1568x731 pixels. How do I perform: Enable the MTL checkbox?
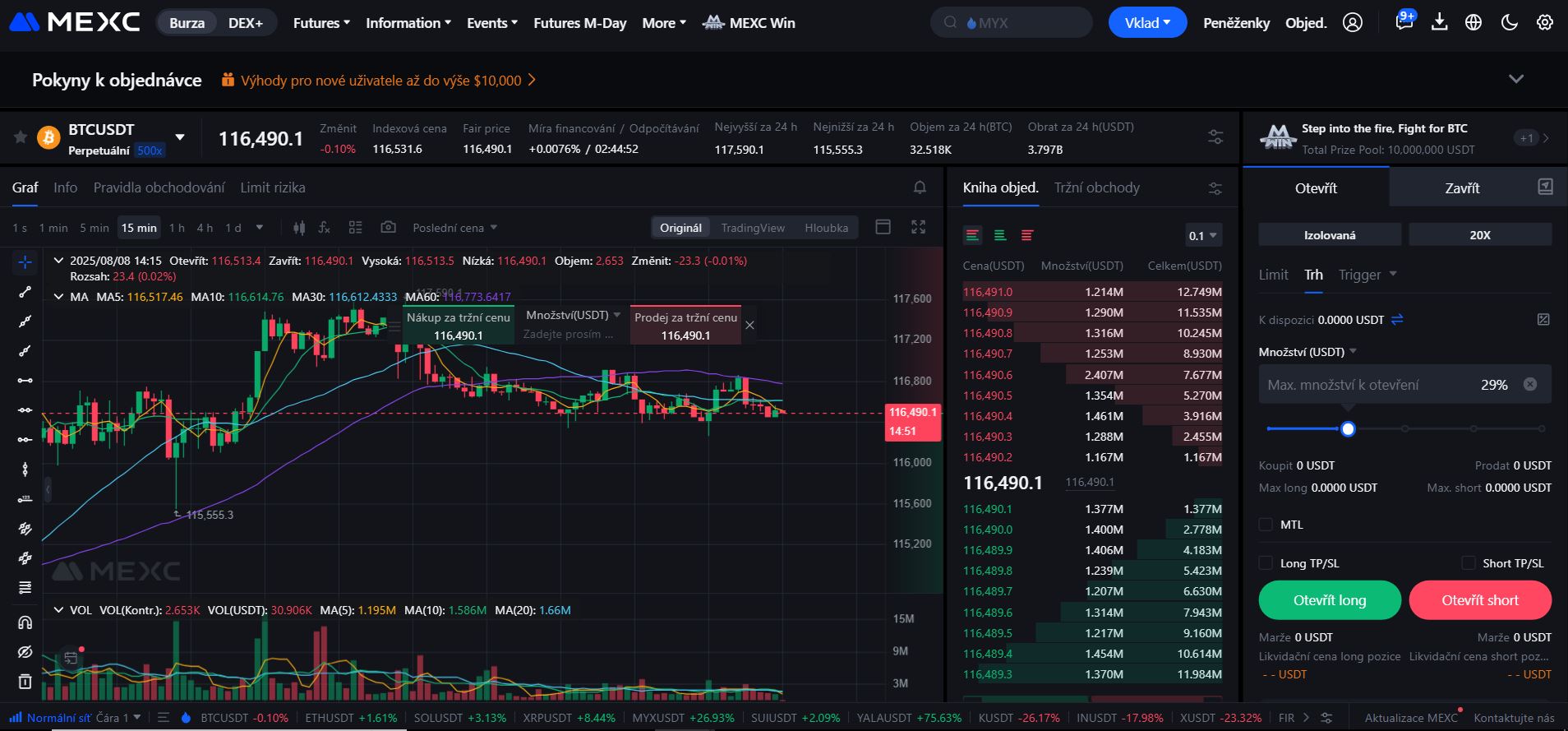[x=1266, y=525]
